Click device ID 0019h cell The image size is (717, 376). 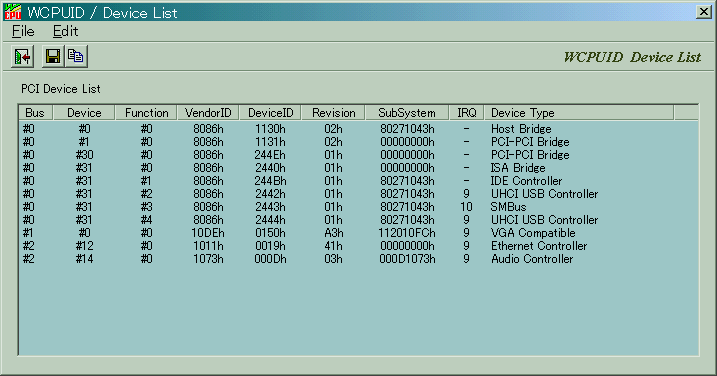point(270,246)
